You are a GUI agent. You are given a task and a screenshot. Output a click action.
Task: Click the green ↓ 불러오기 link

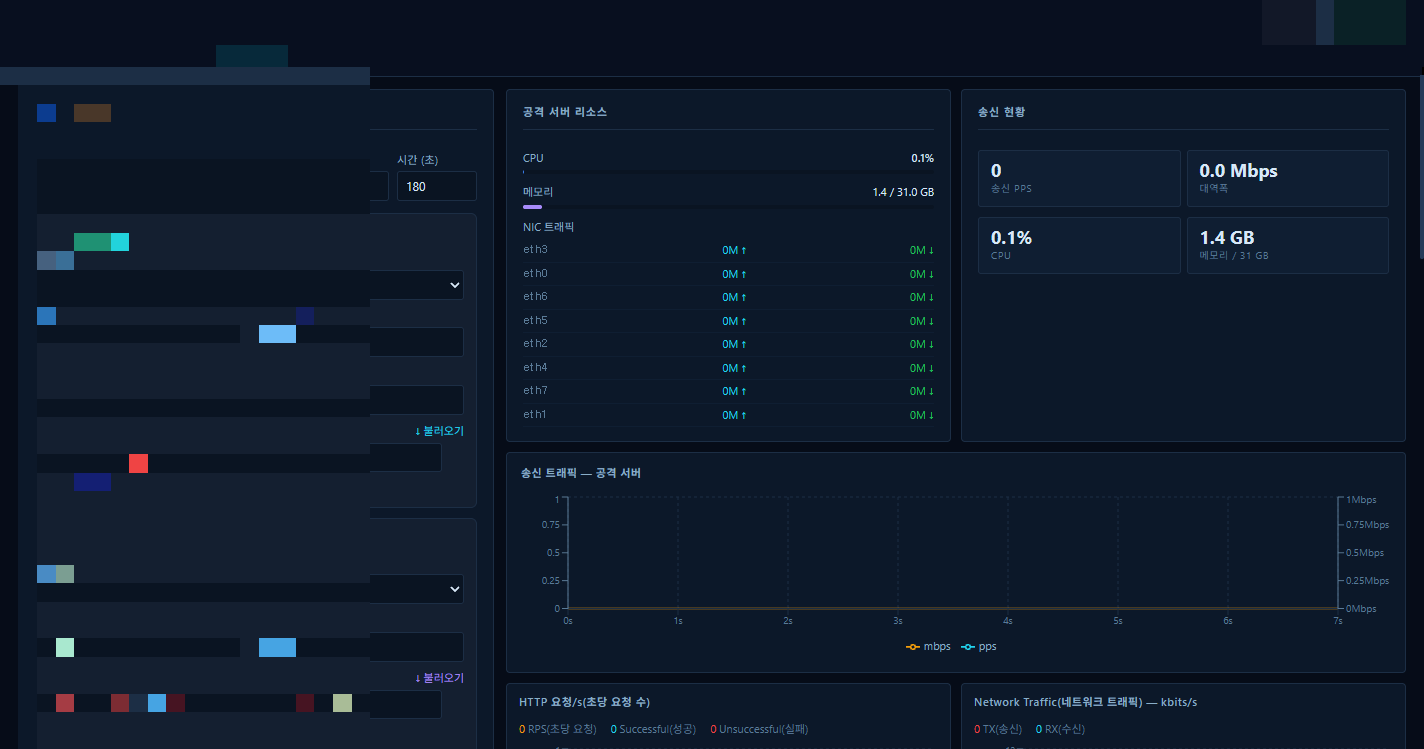point(439,431)
